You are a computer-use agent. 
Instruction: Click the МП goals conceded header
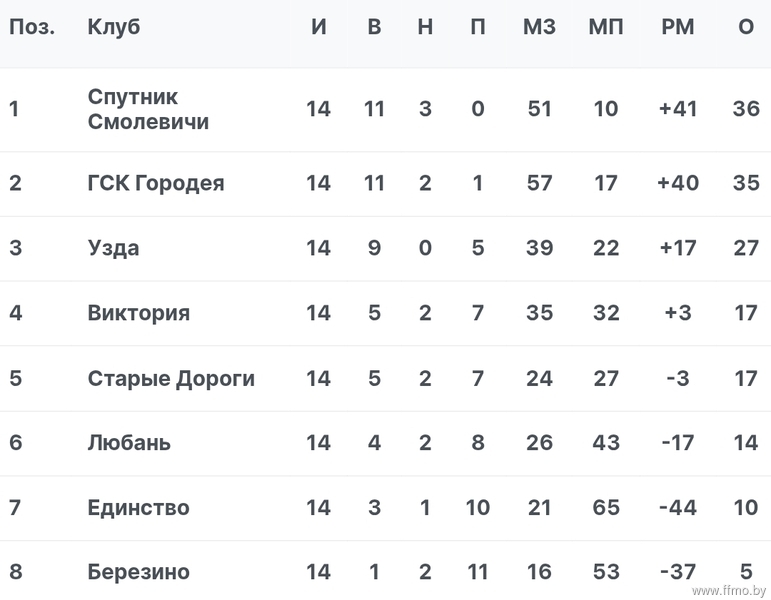606,27
